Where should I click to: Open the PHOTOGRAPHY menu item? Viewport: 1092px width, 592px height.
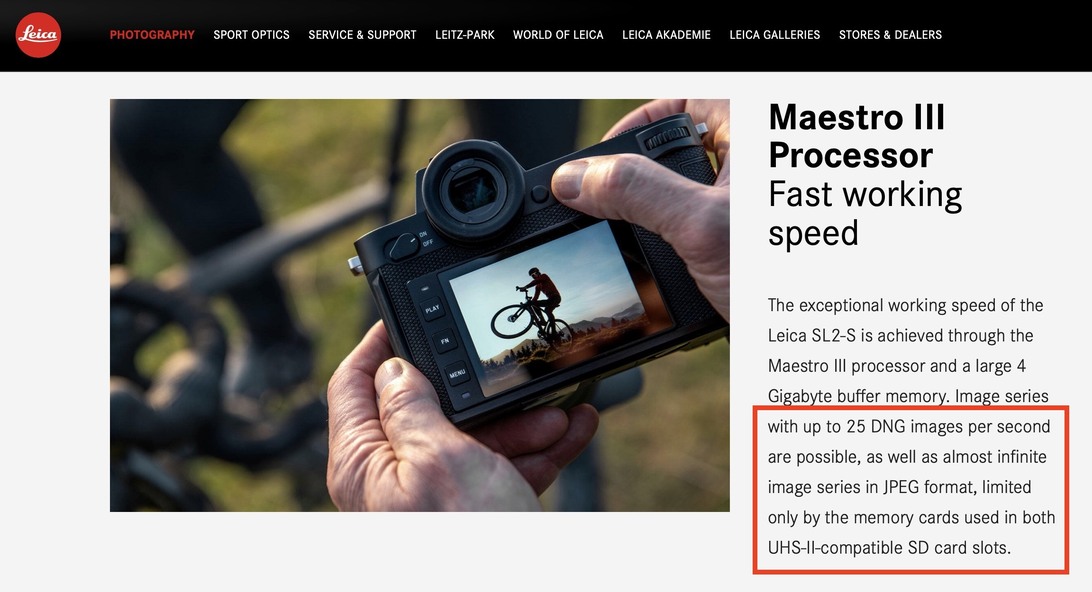pos(152,35)
